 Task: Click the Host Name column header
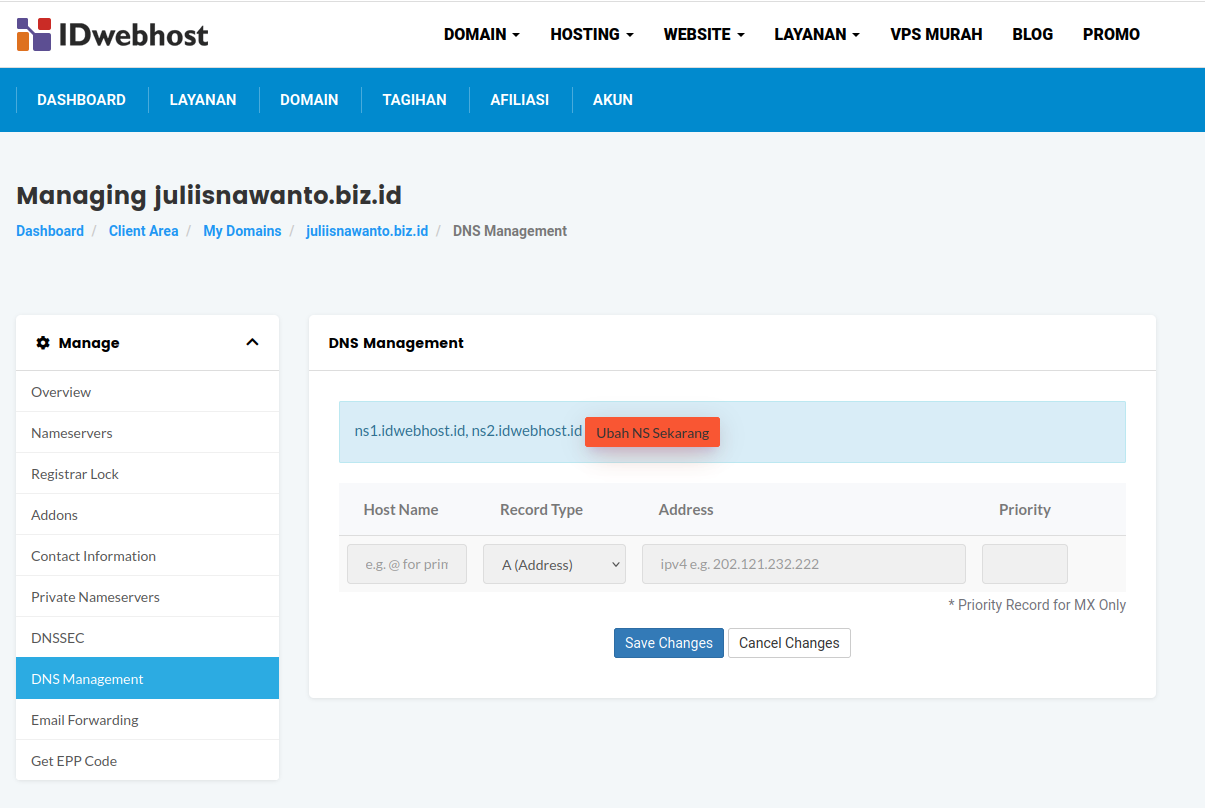pyautogui.click(x=401, y=510)
